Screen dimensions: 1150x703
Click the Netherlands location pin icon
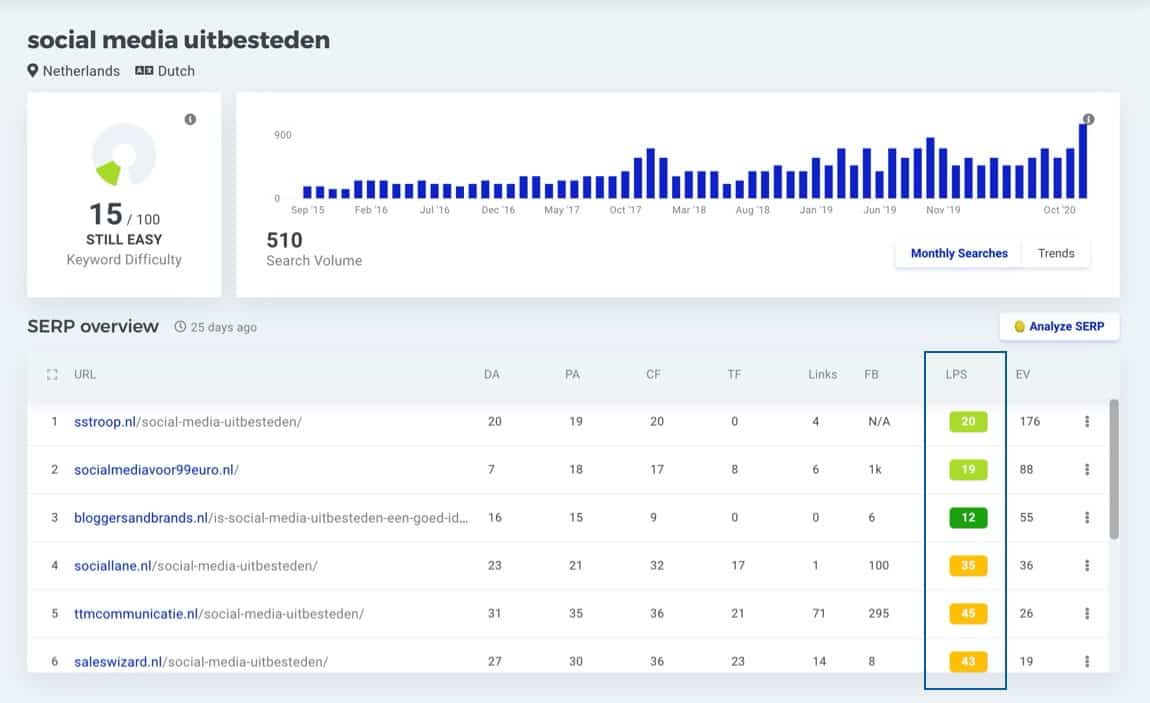tap(32, 70)
